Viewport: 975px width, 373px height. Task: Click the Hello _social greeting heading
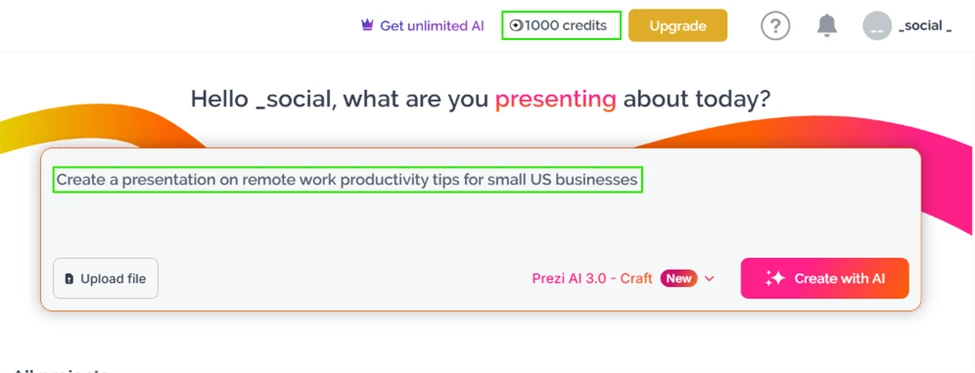[x=480, y=99]
